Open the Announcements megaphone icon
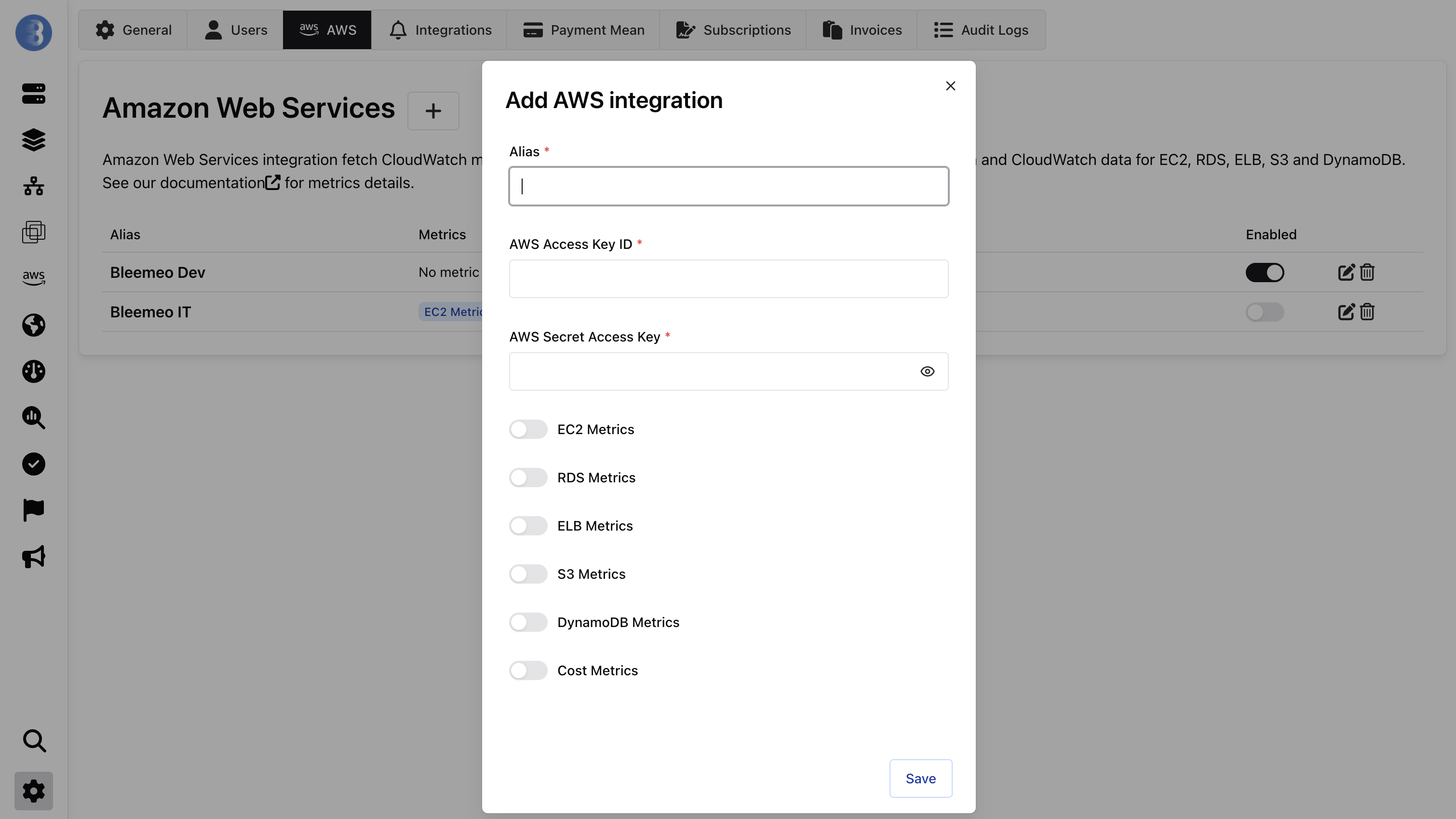The image size is (1456, 819). (x=33, y=557)
